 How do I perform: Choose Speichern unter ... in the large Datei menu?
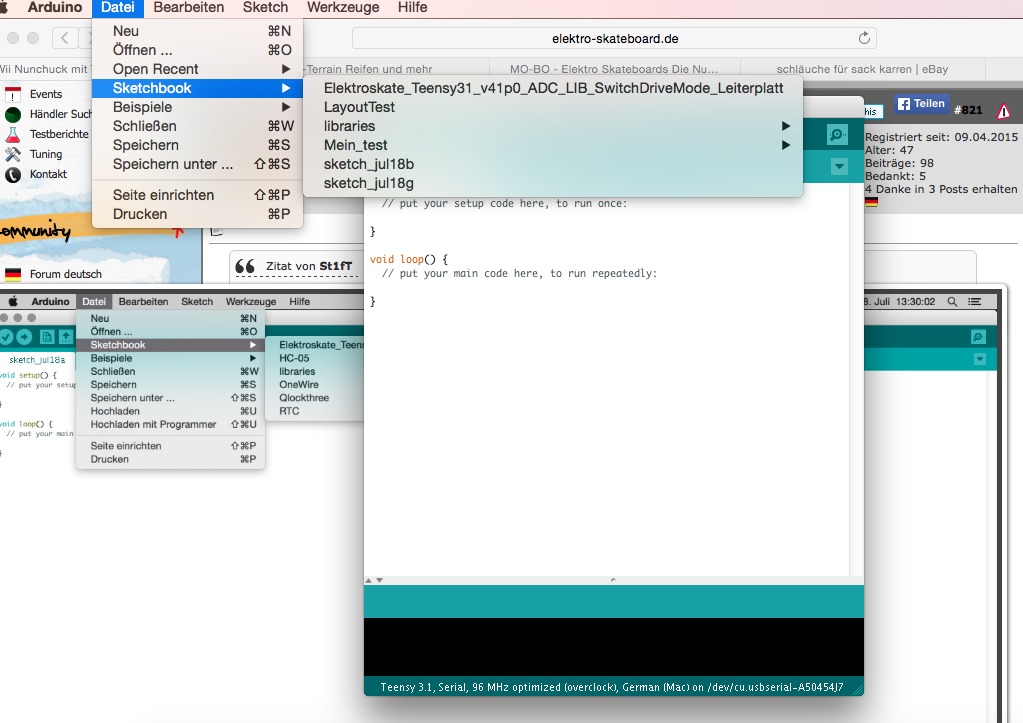point(197,164)
